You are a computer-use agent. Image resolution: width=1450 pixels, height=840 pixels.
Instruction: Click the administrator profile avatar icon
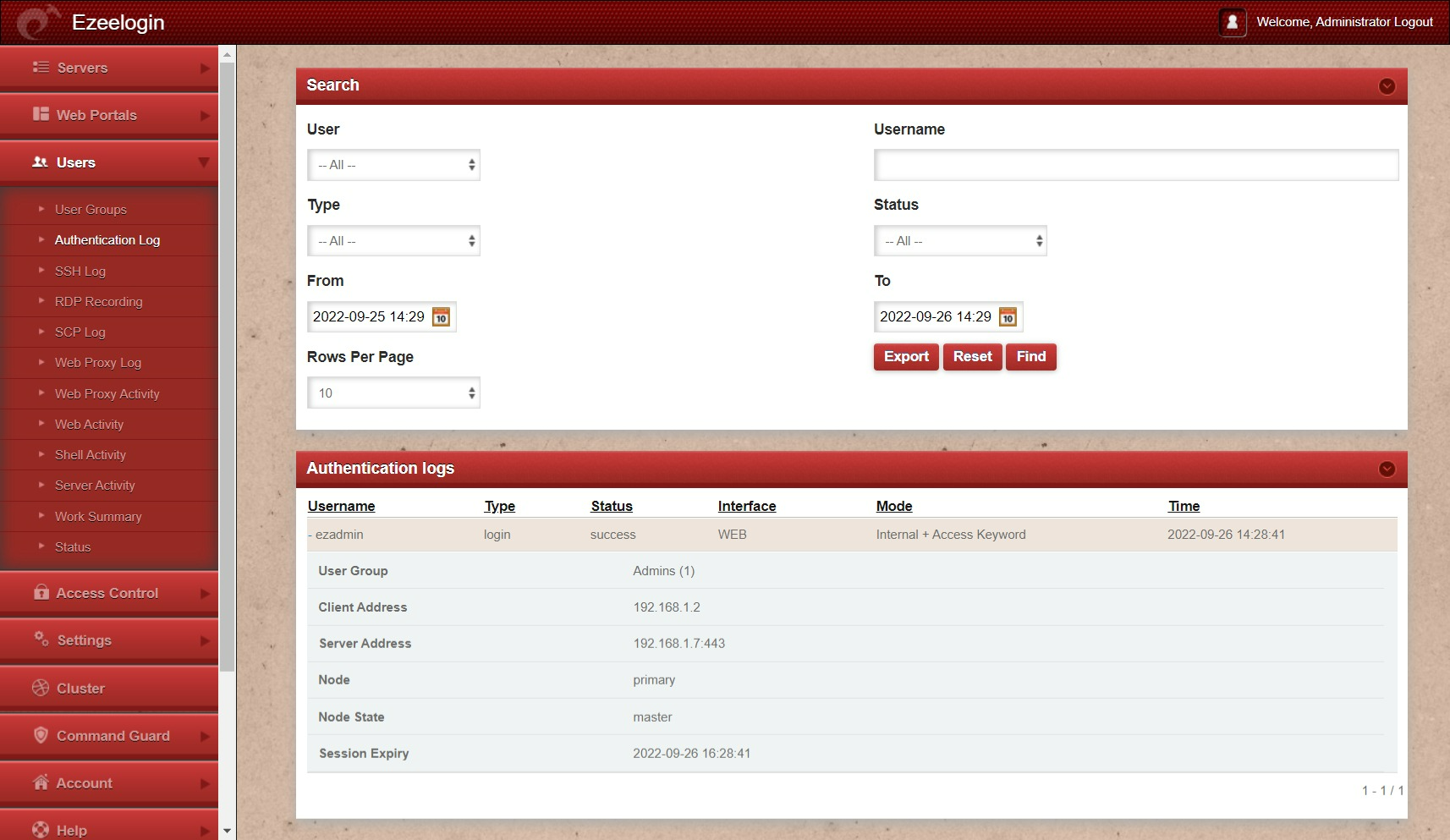click(1232, 22)
